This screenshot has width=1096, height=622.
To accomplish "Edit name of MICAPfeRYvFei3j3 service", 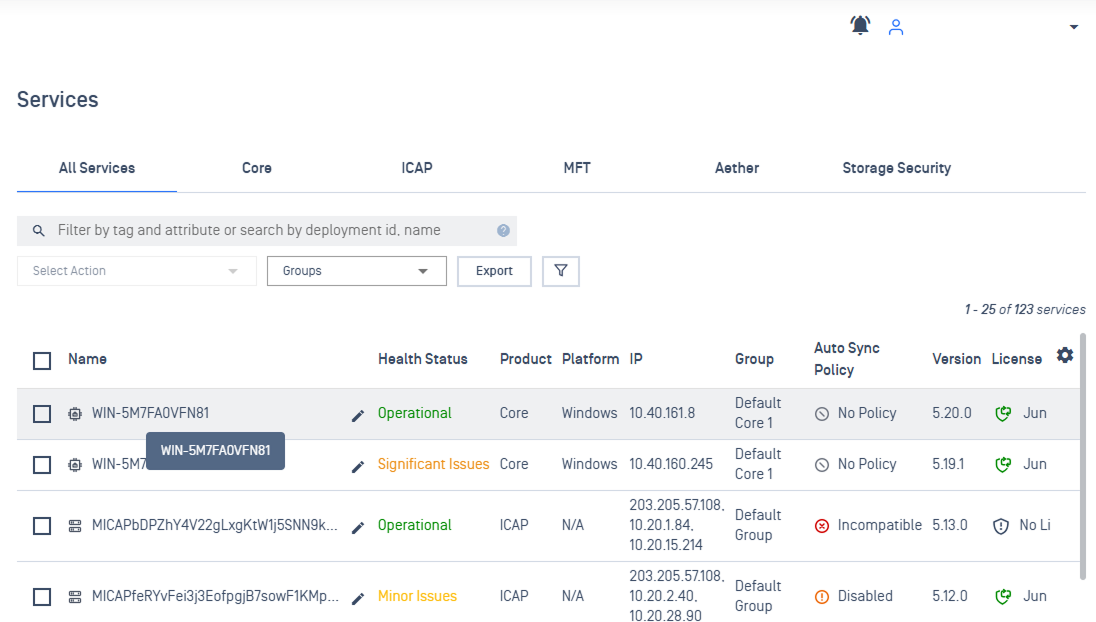I will [x=358, y=599].
